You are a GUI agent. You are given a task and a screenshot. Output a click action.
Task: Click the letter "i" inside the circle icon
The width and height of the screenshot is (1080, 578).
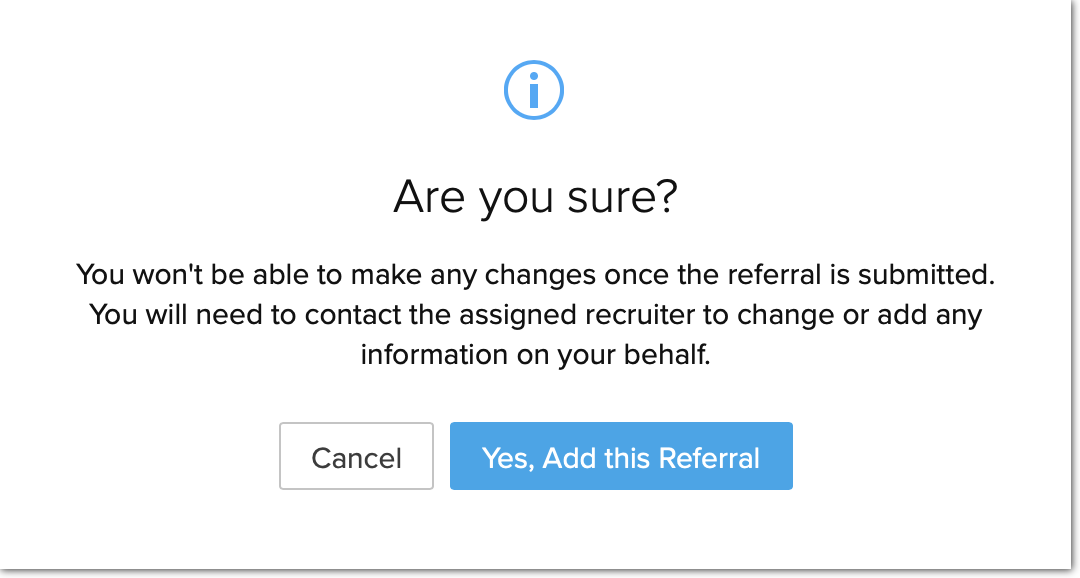coord(534,92)
